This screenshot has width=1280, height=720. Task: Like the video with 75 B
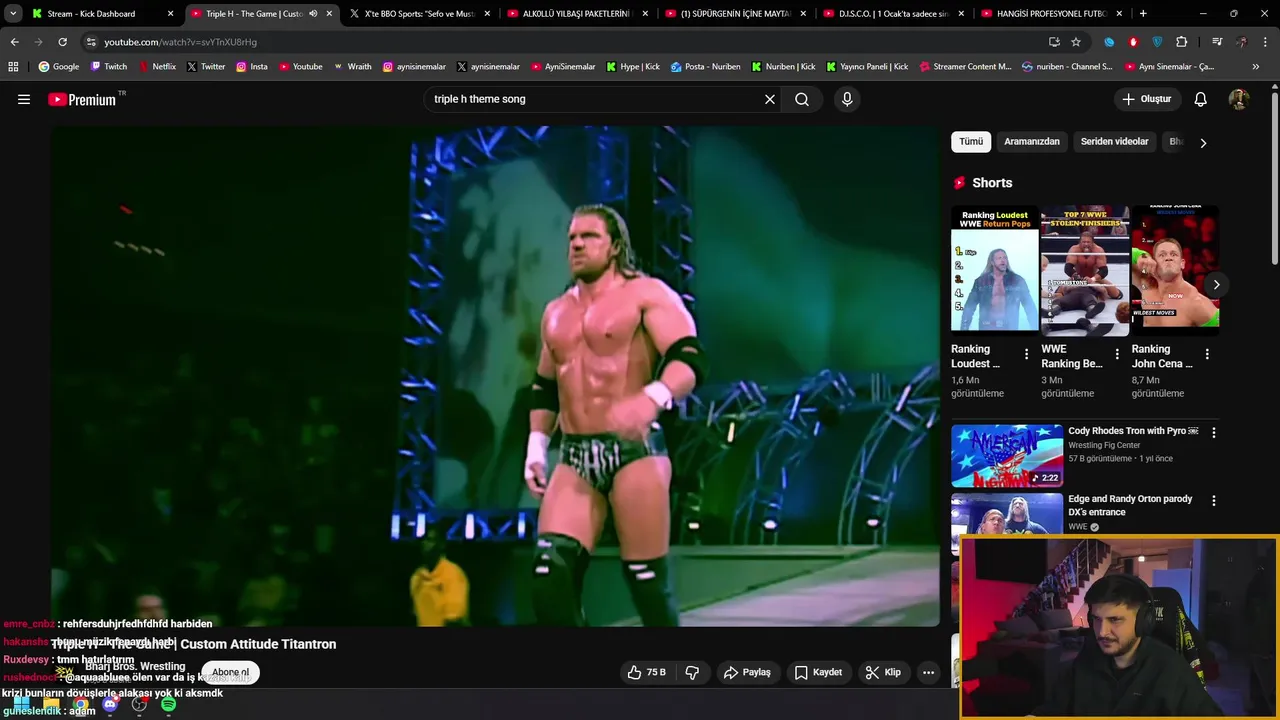(x=646, y=672)
